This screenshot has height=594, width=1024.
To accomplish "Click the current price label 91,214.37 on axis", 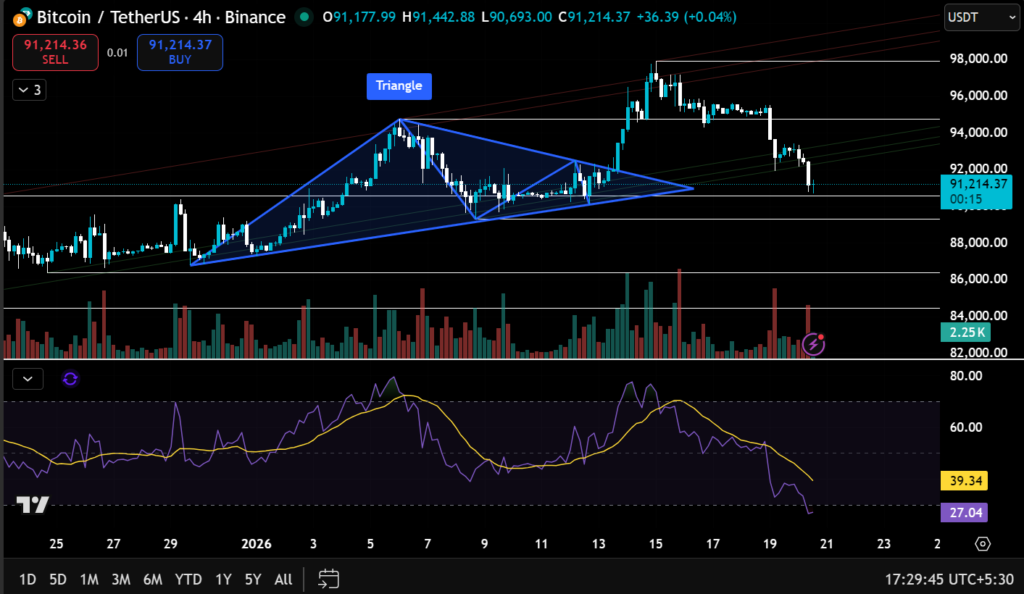I will click(970, 184).
